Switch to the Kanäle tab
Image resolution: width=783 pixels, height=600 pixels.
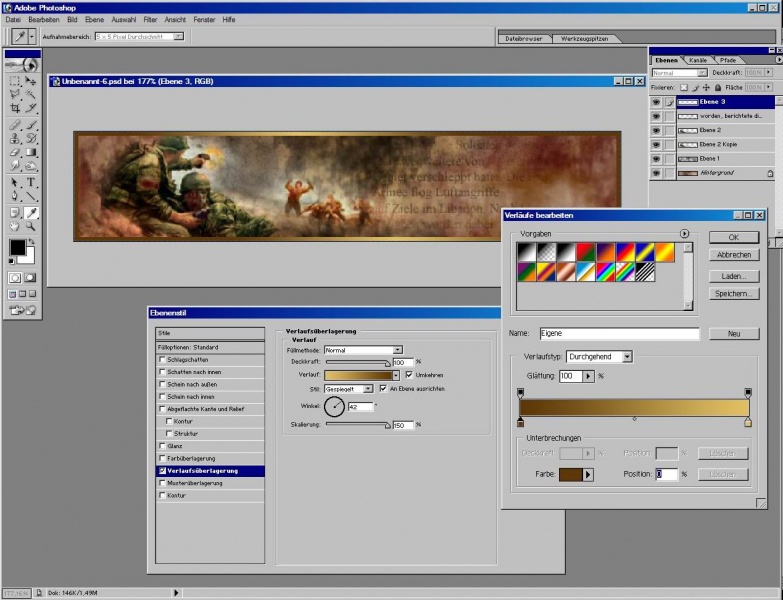pos(698,60)
